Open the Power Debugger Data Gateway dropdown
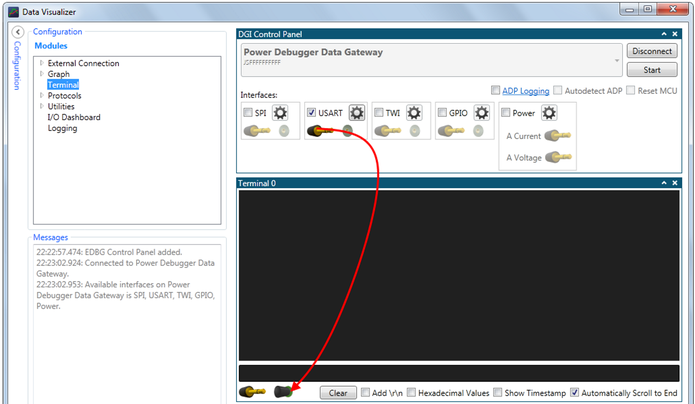The width and height of the screenshot is (695, 404). click(x=617, y=61)
